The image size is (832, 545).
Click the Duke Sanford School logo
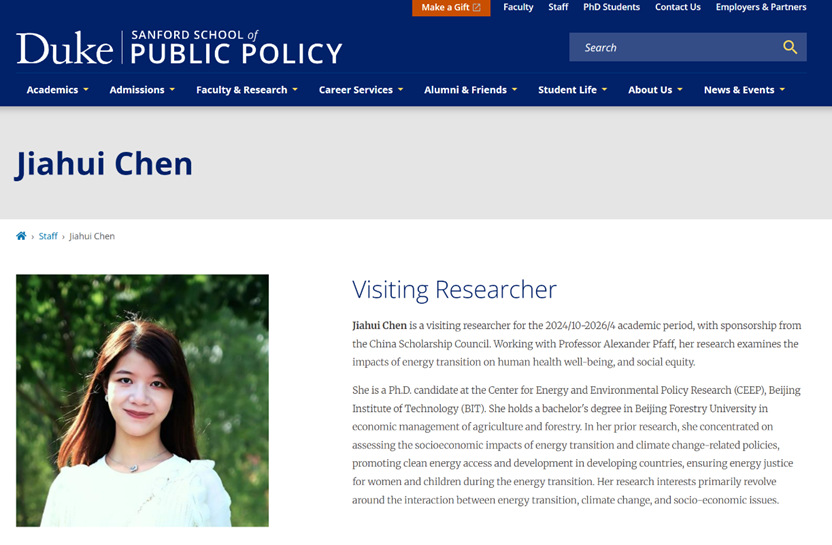click(179, 47)
